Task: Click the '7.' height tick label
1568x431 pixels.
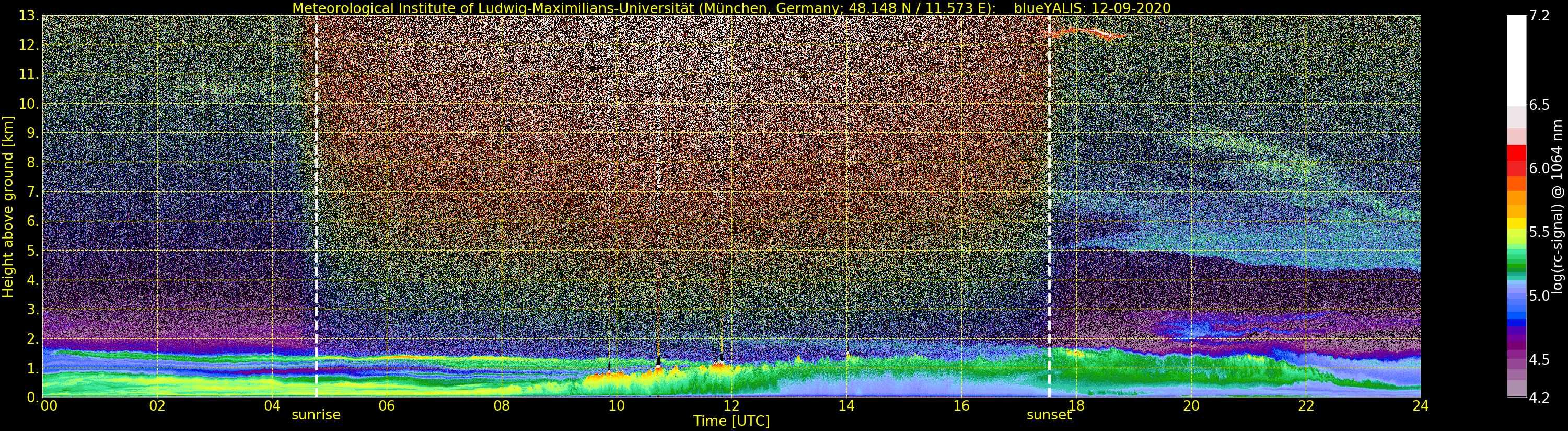Action: (x=33, y=192)
